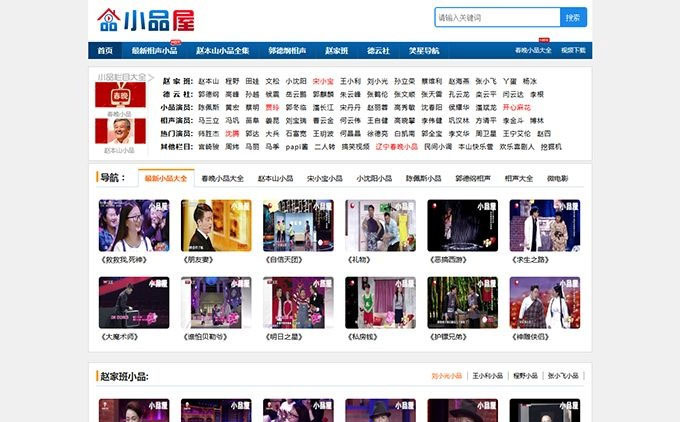
Task: Open the 《明日之星》 video thumbnail
Action: (298, 303)
